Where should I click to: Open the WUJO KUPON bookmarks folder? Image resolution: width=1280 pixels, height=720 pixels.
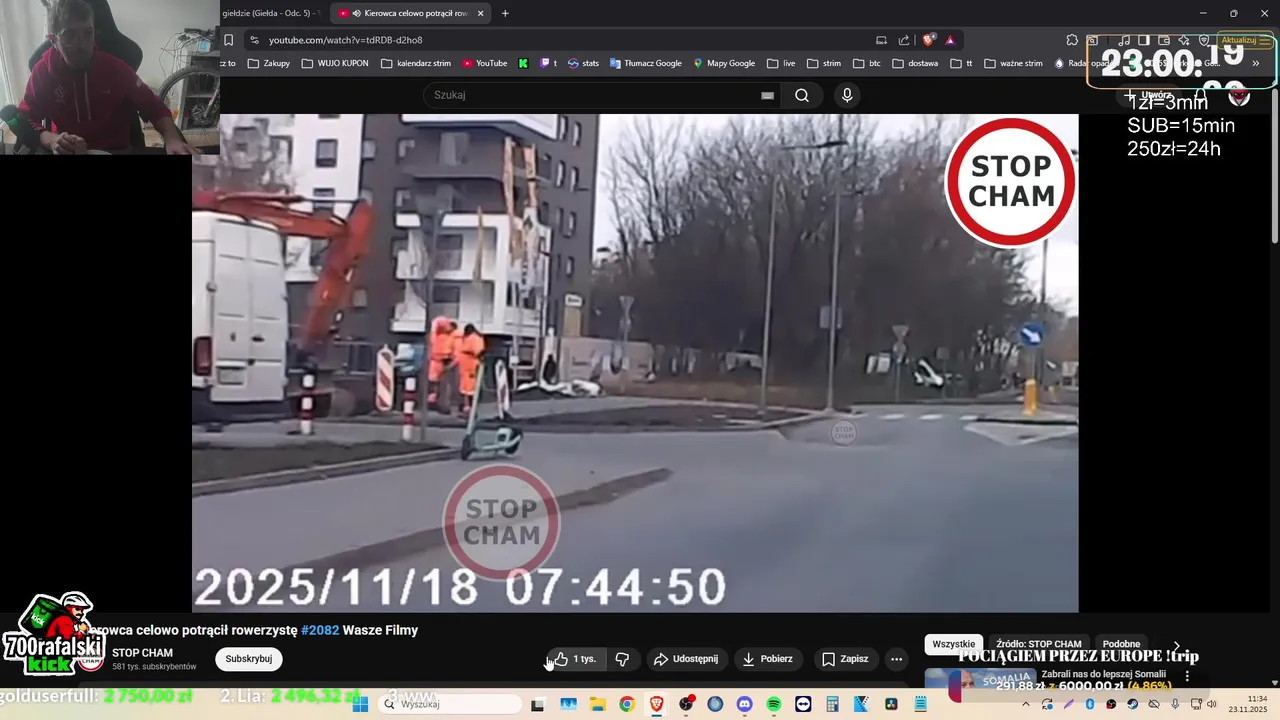335,63
